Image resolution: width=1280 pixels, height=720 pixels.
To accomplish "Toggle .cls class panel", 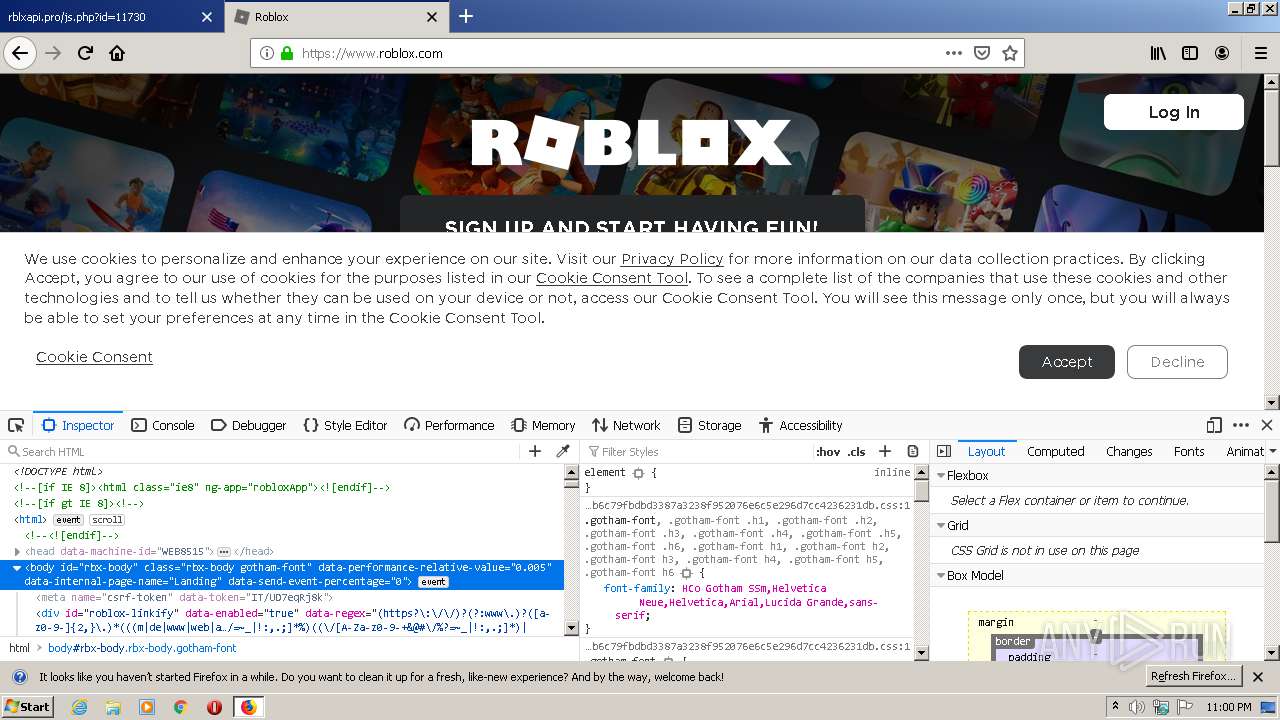I will point(857,452).
